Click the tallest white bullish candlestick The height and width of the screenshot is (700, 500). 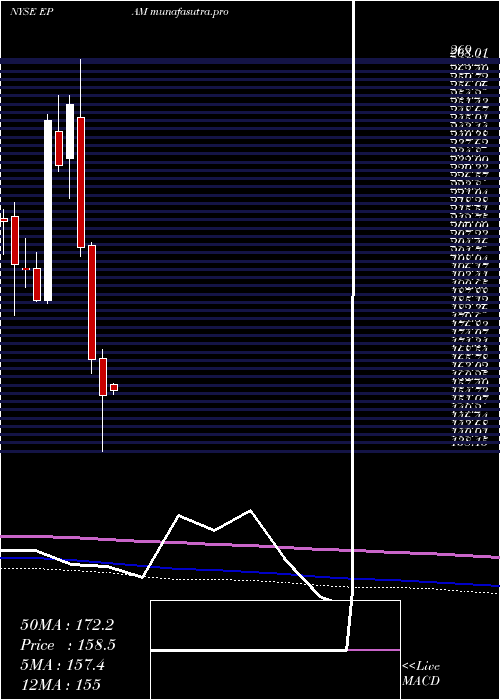pyautogui.click(x=48, y=210)
